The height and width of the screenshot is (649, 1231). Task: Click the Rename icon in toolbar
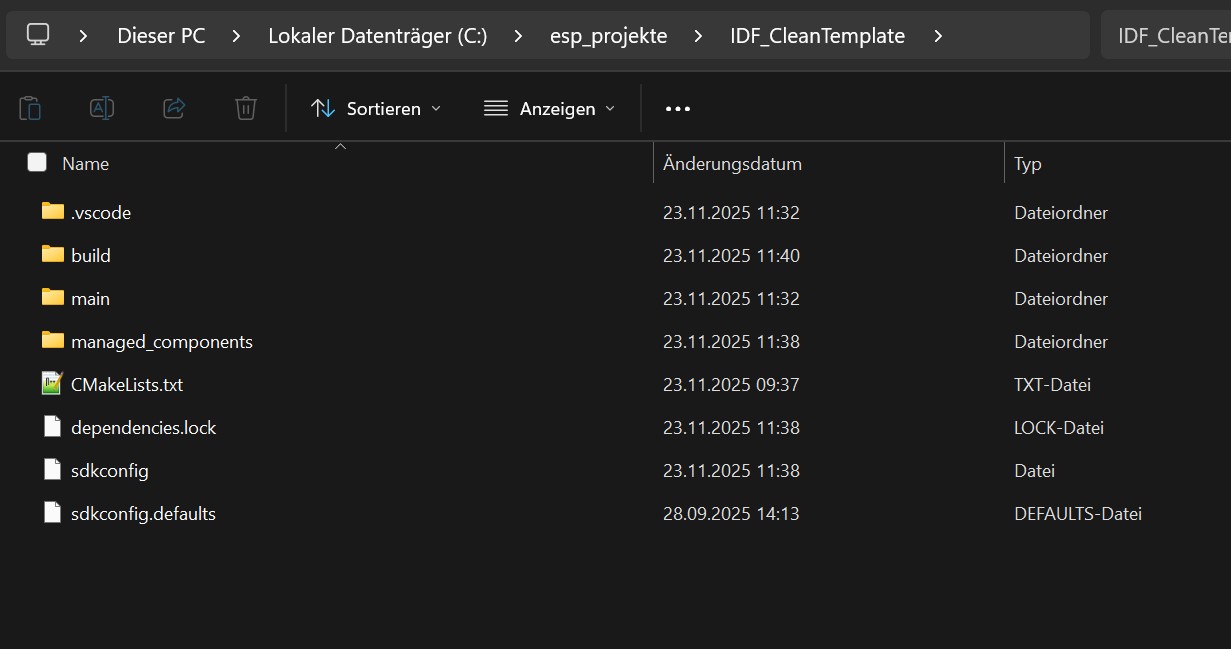(x=102, y=108)
